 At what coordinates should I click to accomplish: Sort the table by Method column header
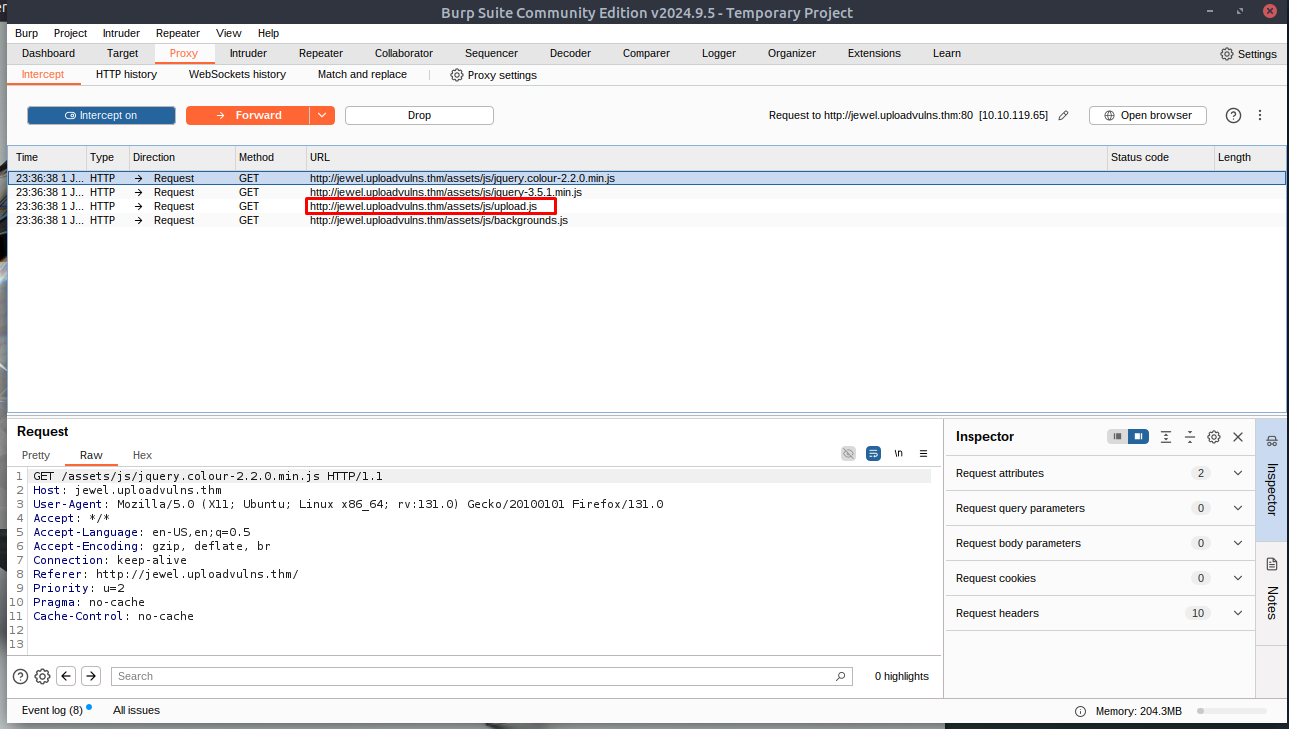pos(270,158)
